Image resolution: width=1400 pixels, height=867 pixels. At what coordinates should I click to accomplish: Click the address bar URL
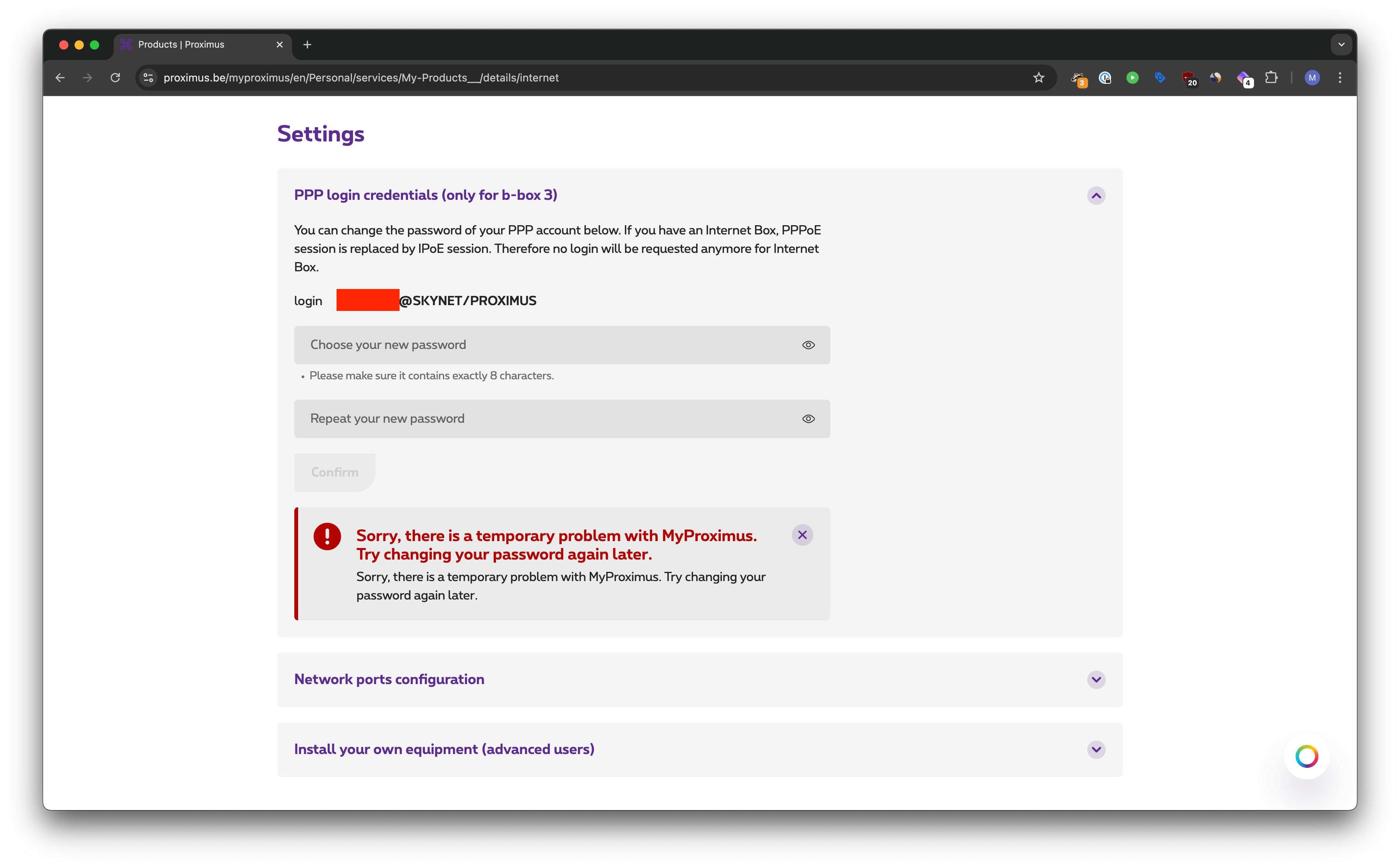[361, 78]
